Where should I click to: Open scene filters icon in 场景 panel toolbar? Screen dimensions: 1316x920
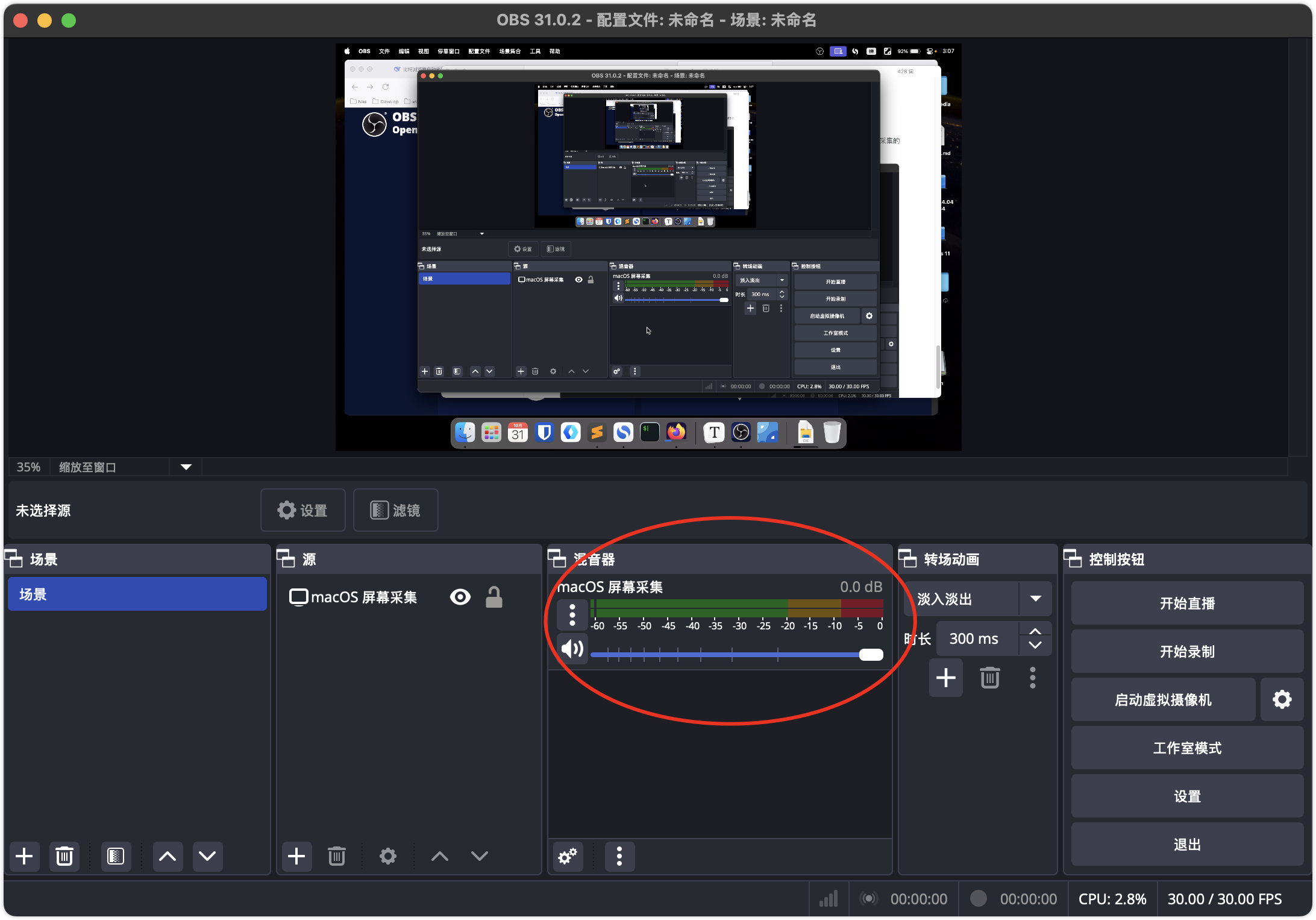click(115, 856)
